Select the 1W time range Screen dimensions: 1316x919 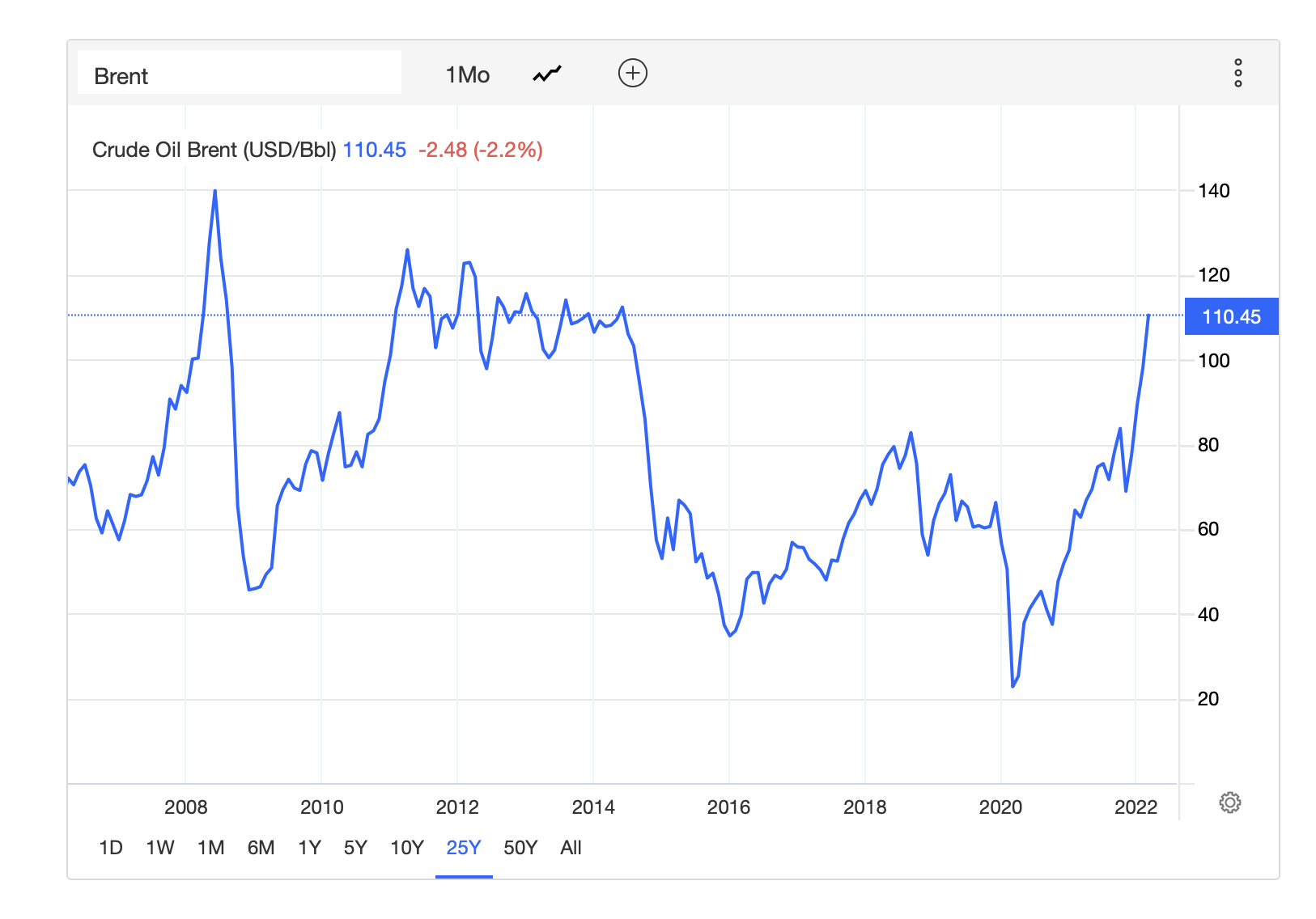tap(160, 848)
